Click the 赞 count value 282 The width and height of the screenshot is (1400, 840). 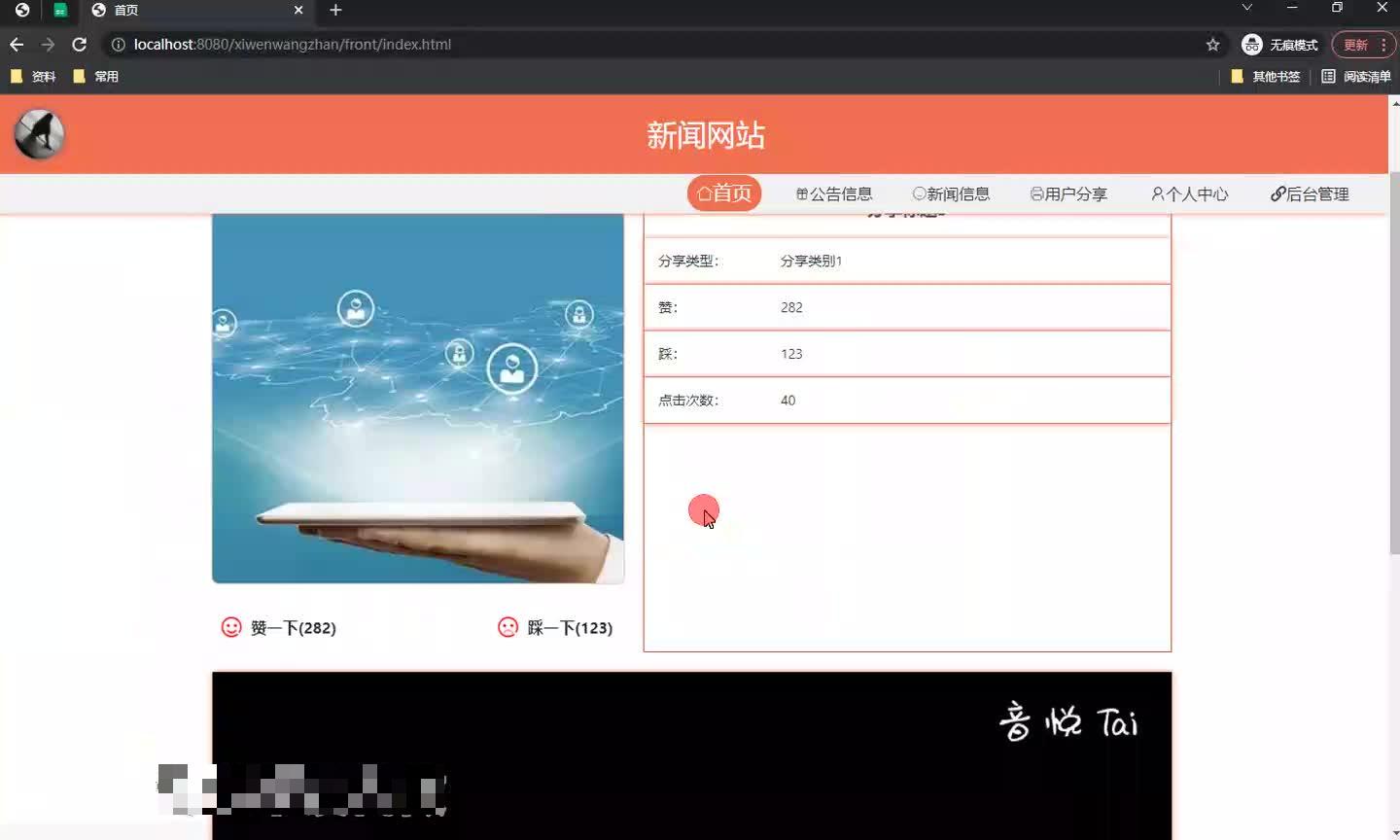tap(791, 307)
